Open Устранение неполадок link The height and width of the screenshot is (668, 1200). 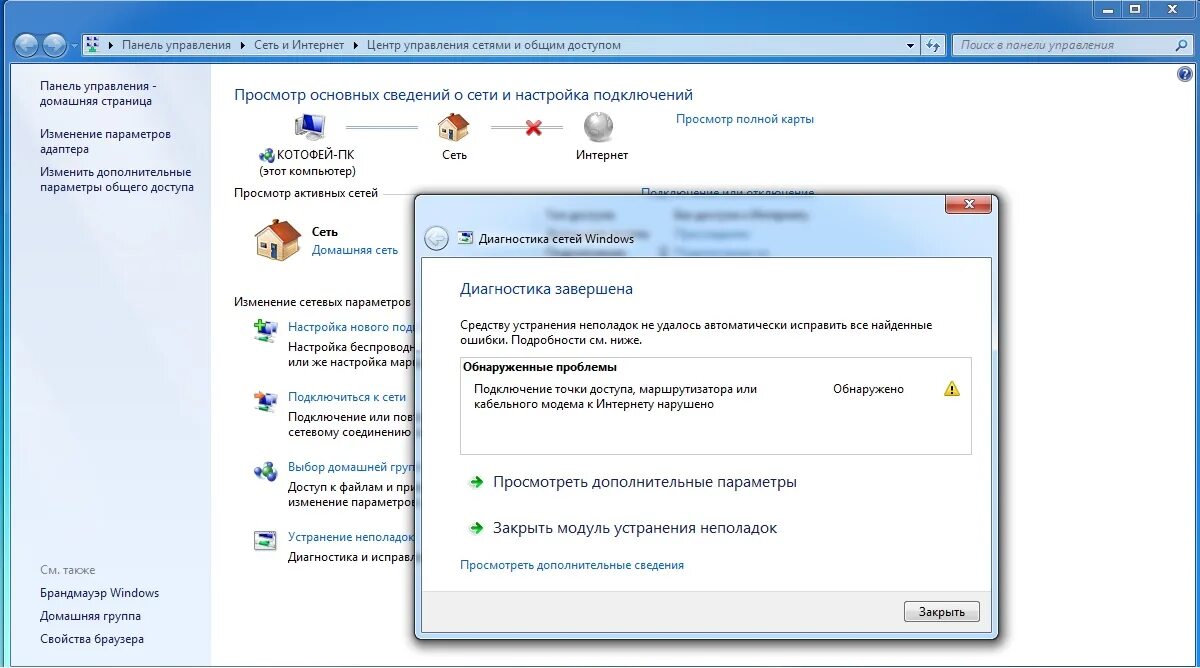click(x=351, y=537)
